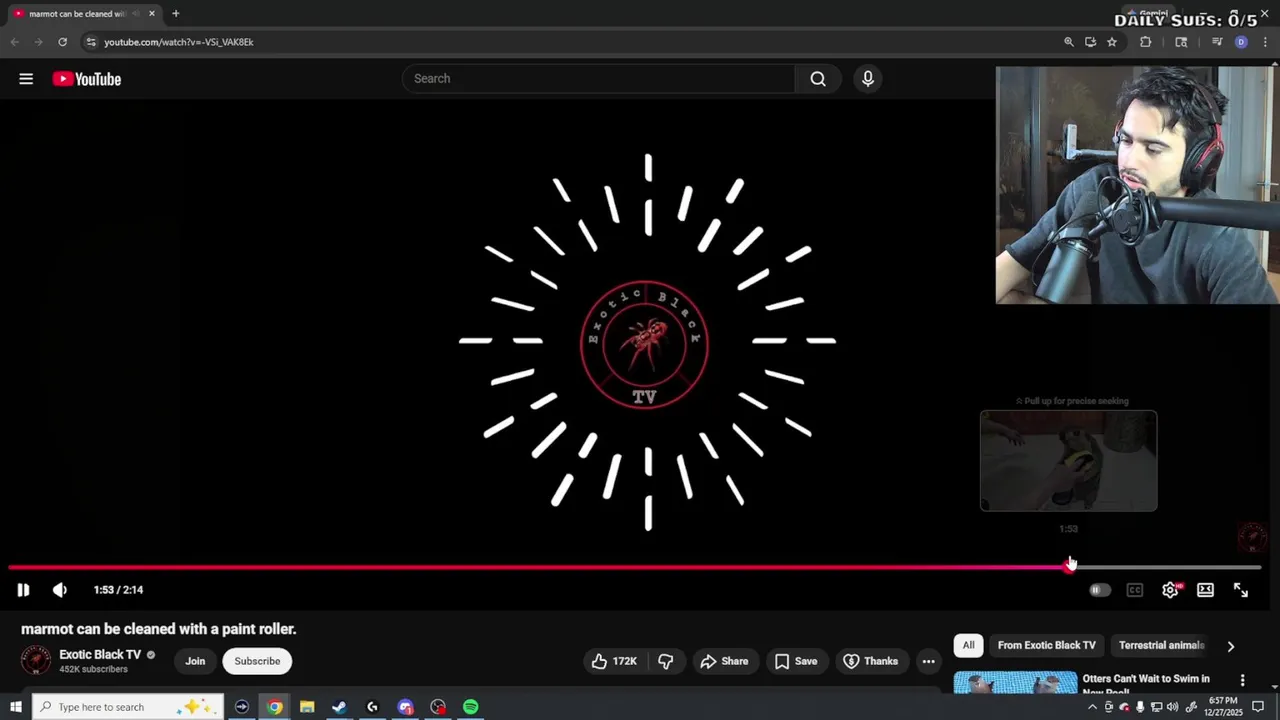Open the Otters swim video thumbnail
The image size is (1280, 720).
pos(1015,682)
